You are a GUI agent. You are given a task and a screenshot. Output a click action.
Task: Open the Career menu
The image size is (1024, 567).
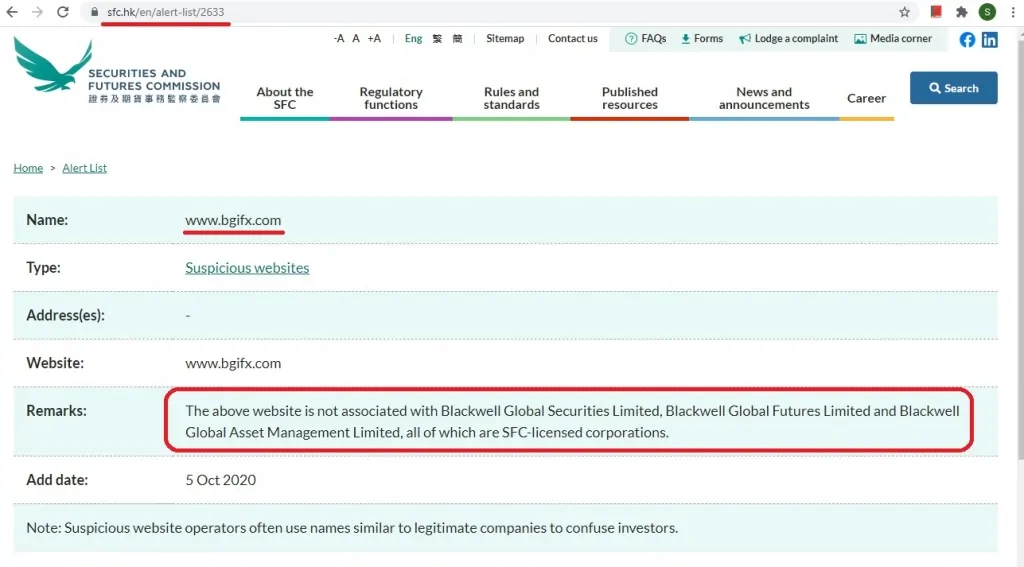point(867,98)
